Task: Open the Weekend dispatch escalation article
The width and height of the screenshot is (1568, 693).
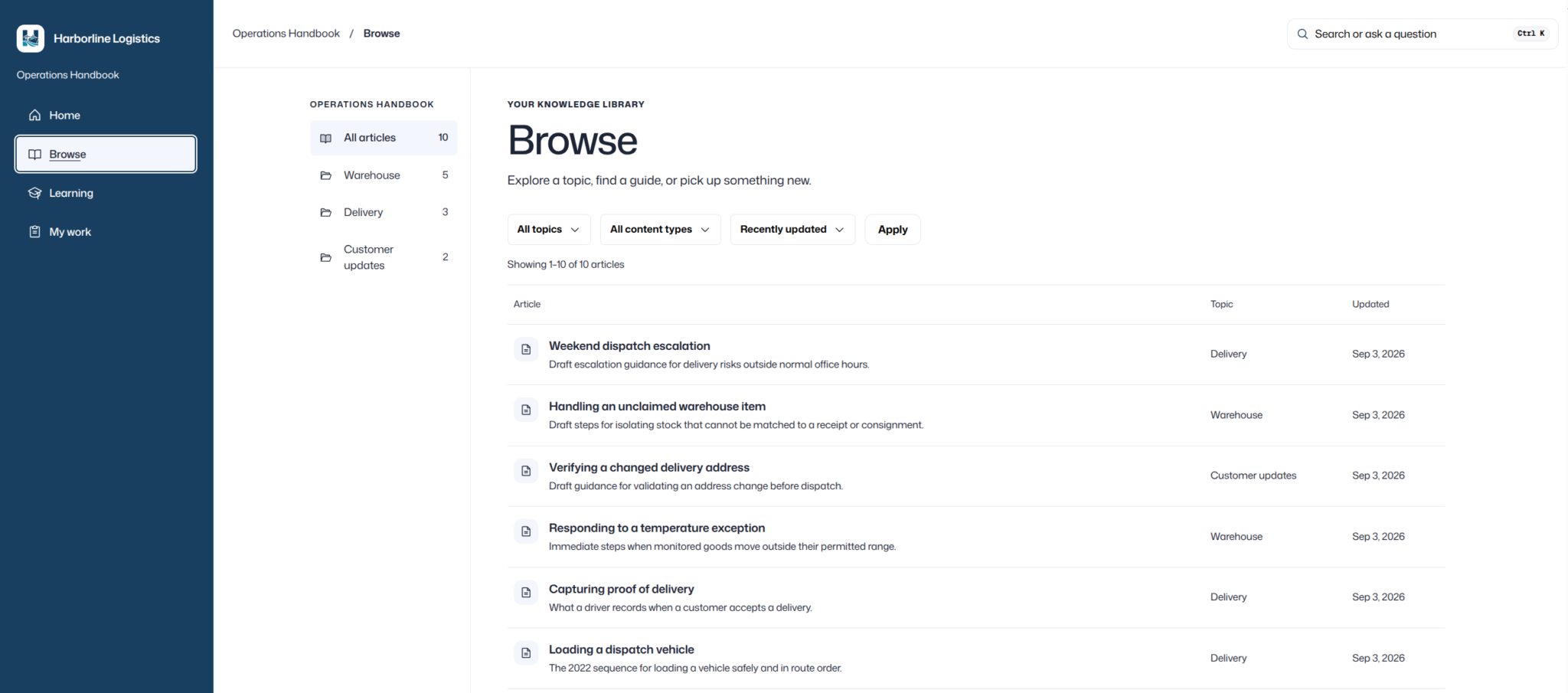Action: pyautogui.click(x=629, y=346)
